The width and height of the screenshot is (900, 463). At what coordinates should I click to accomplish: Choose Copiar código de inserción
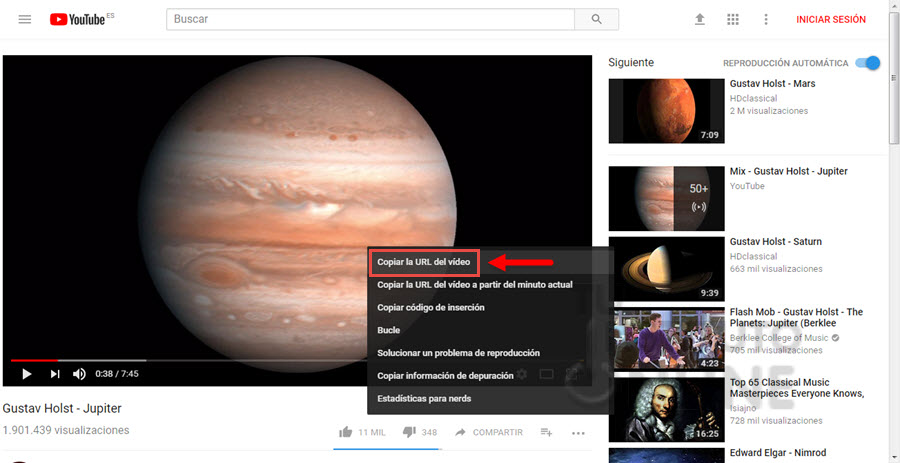pos(430,308)
